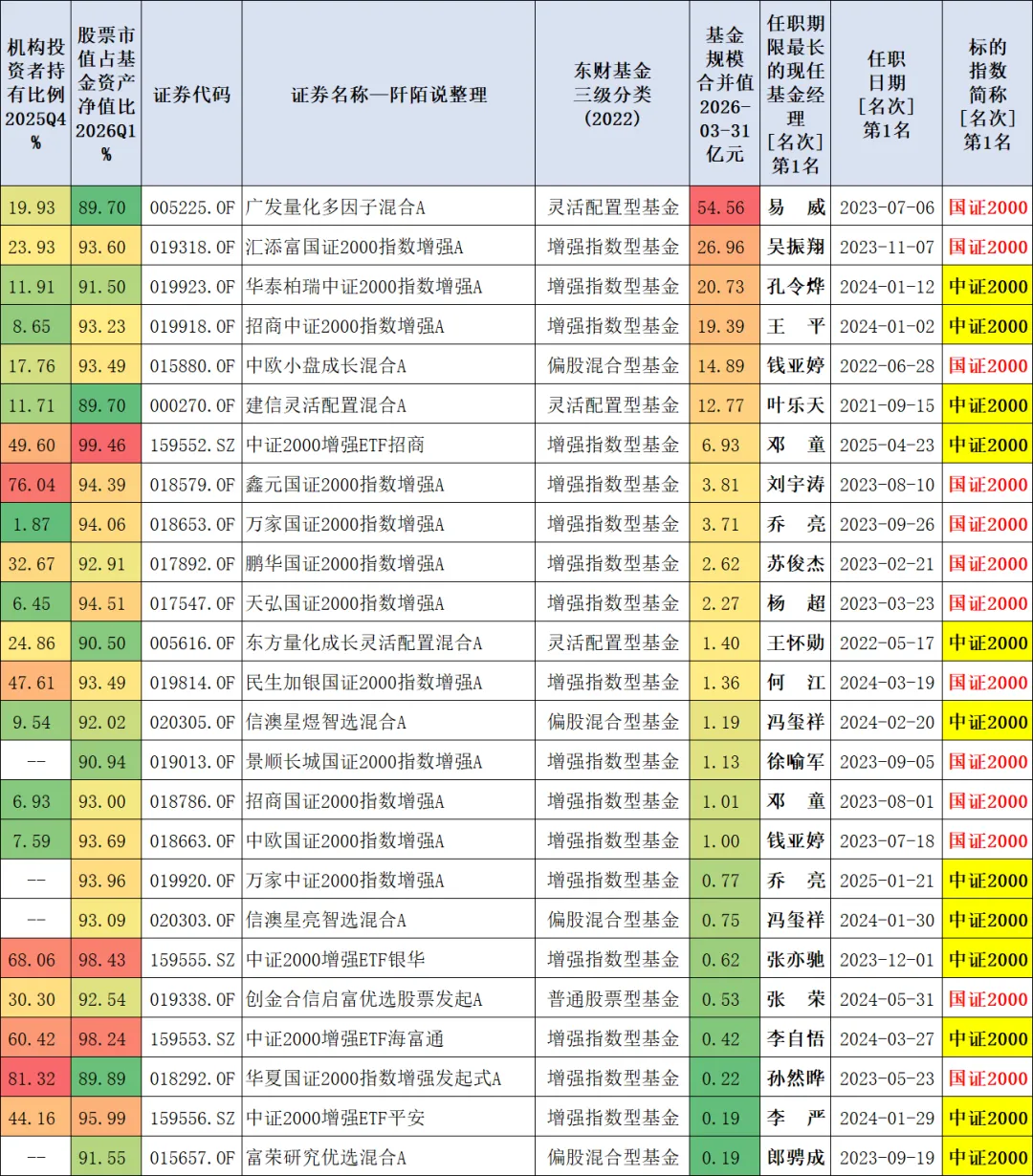Select manager name 李自悟
Viewport: 1033px width, 1176px height.
tap(796, 1039)
